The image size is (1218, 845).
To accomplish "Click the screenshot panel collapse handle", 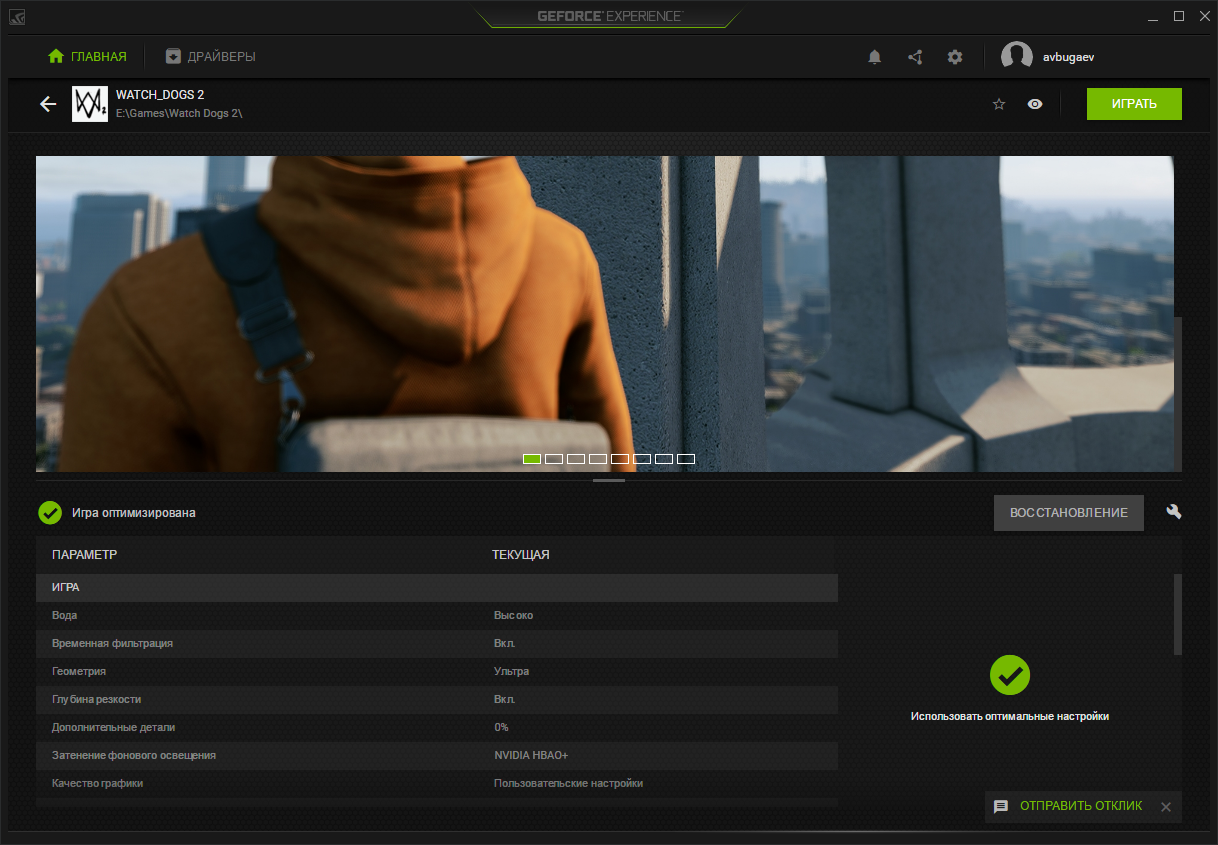I will click(609, 480).
